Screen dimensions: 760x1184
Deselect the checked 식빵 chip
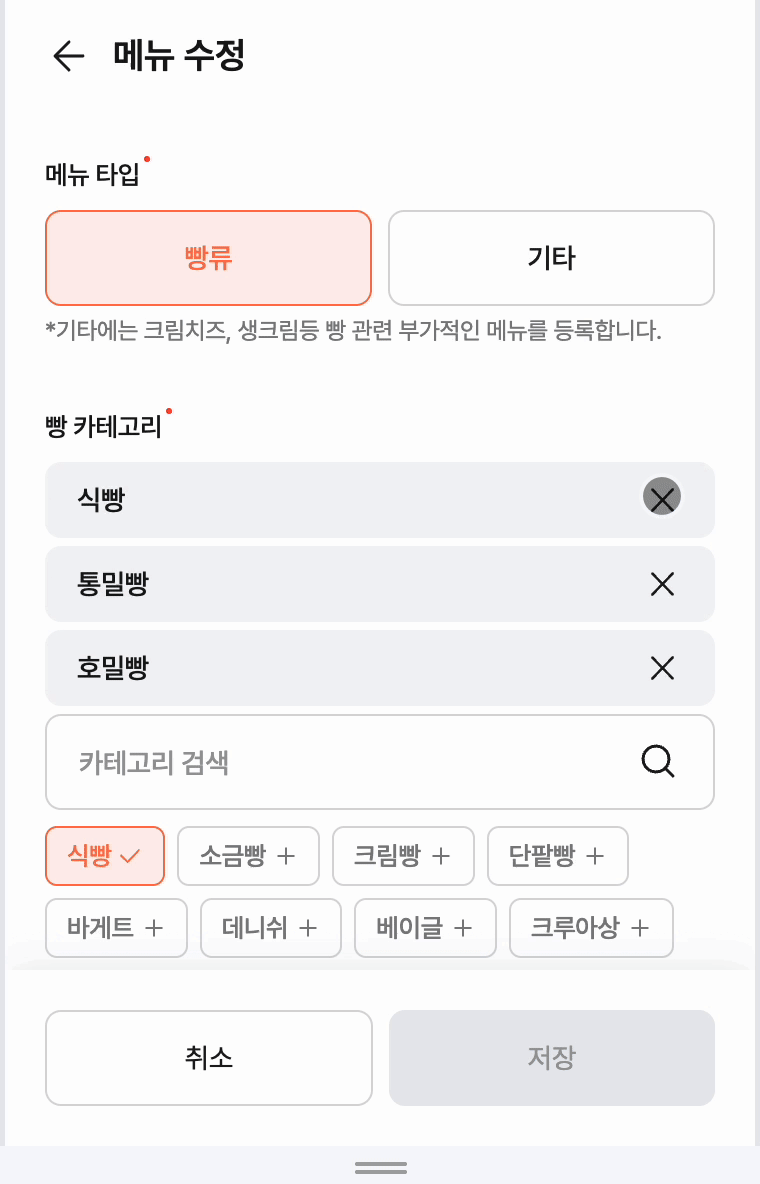pyautogui.click(x=105, y=856)
